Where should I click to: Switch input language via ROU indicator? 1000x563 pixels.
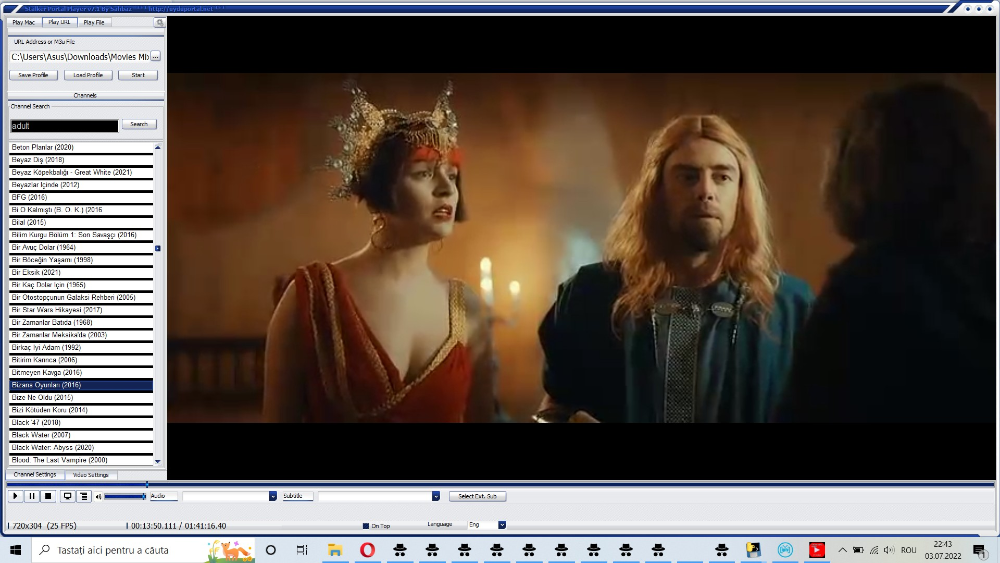(909, 550)
